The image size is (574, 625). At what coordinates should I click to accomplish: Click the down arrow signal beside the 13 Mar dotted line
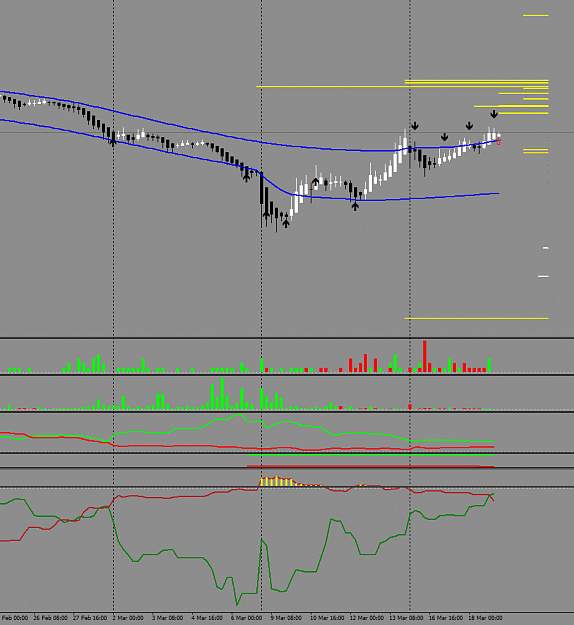[x=415, y=126]
